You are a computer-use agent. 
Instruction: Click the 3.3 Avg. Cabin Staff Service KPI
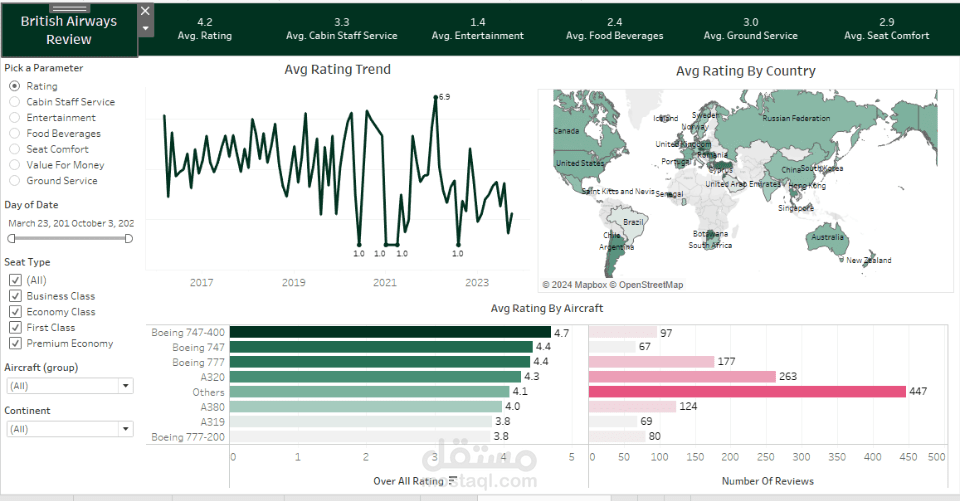342,29
